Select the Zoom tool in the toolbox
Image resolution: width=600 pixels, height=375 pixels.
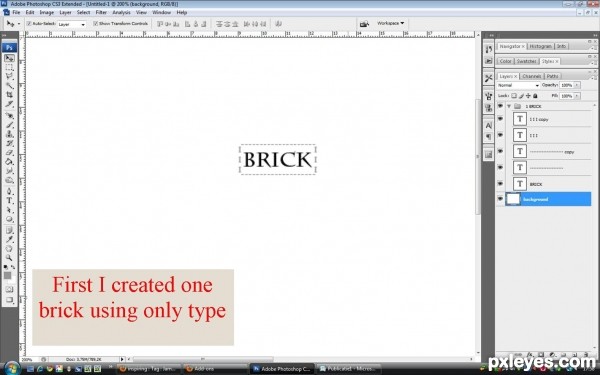coord(9,258)
